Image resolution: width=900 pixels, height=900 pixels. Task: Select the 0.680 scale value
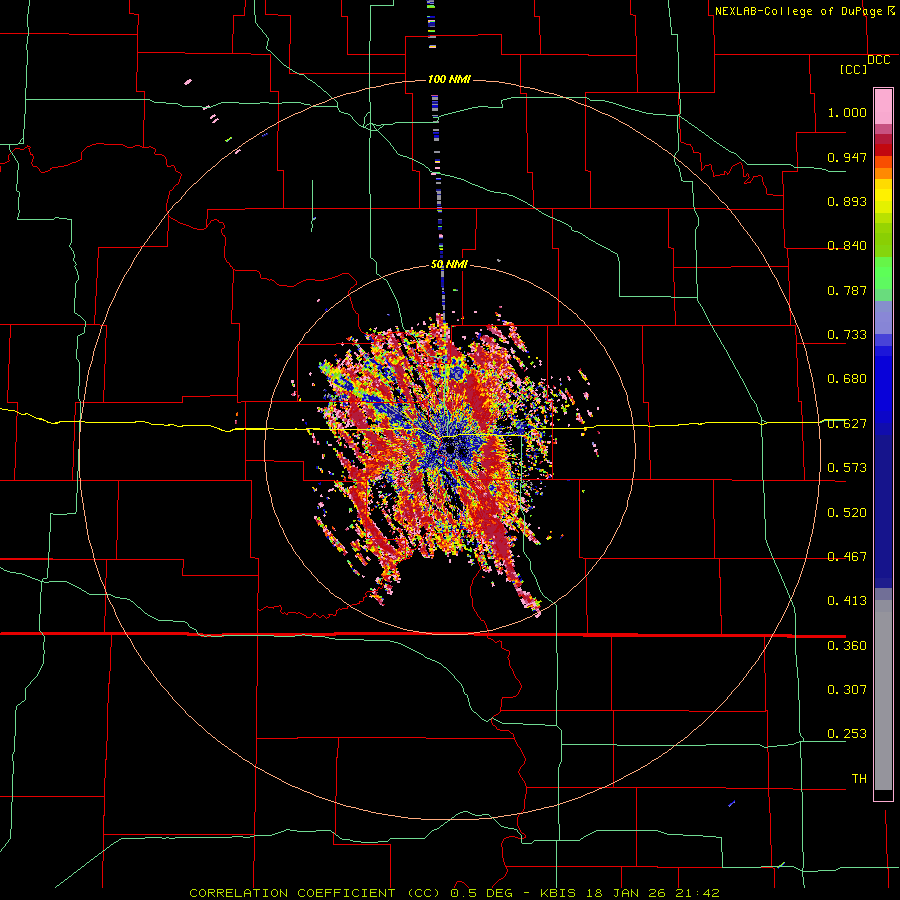pyautogui.click(x=847, y=379)
